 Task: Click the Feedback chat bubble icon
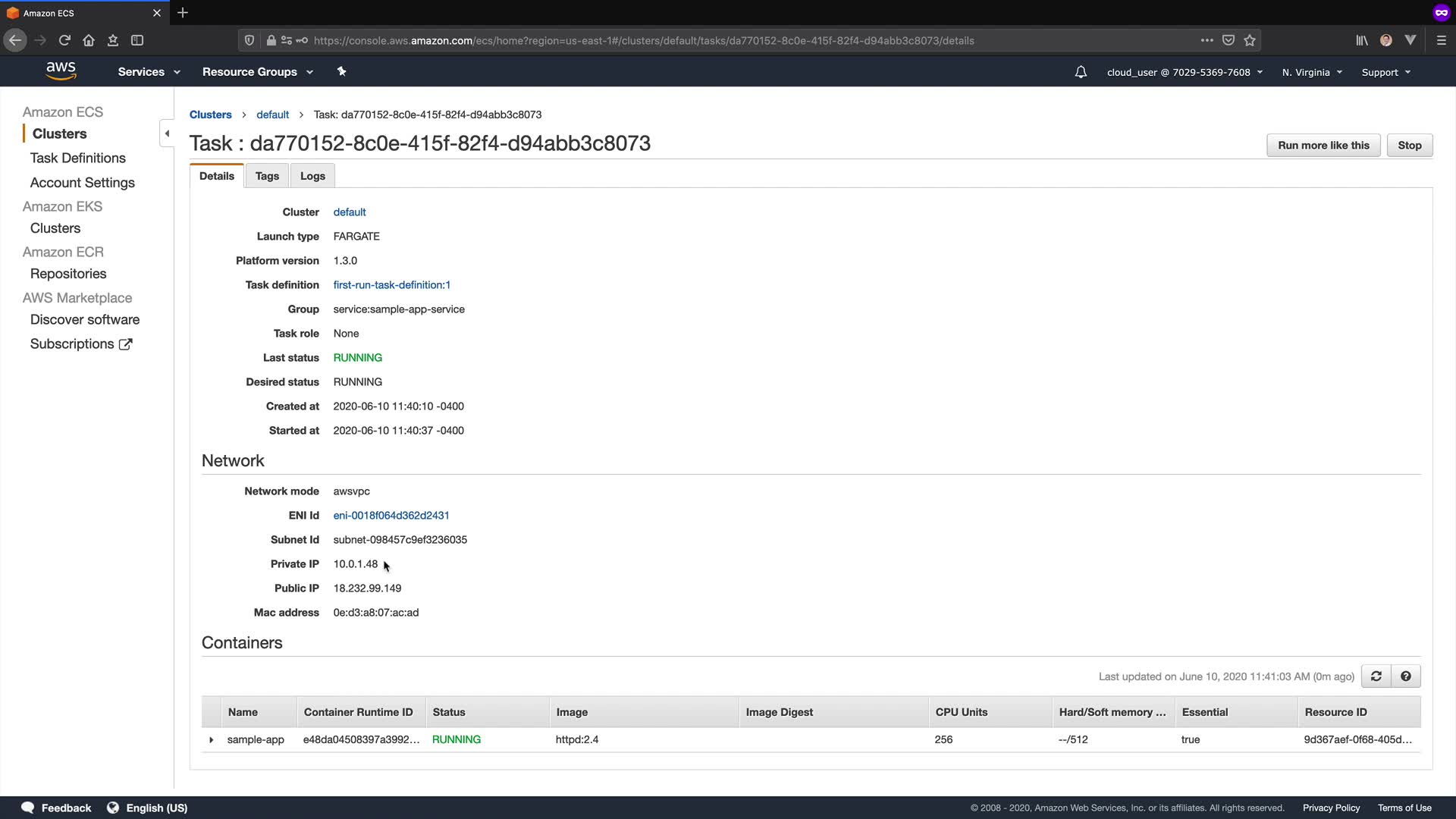point(28,808)
